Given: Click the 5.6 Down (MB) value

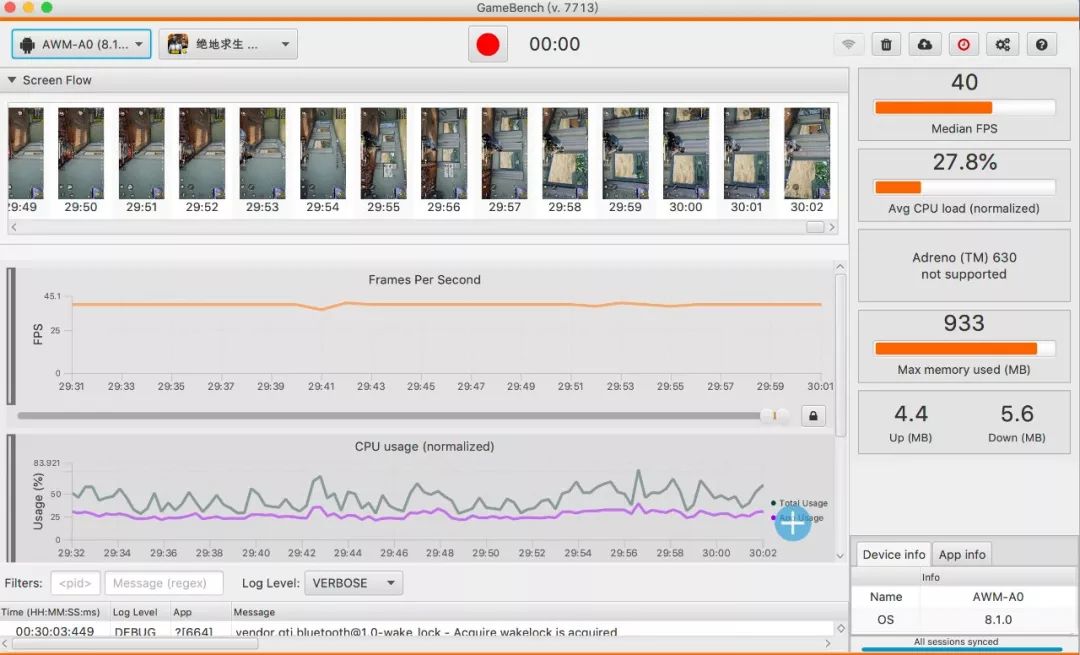Looking at the screenshot, I should click(1017, 414).
